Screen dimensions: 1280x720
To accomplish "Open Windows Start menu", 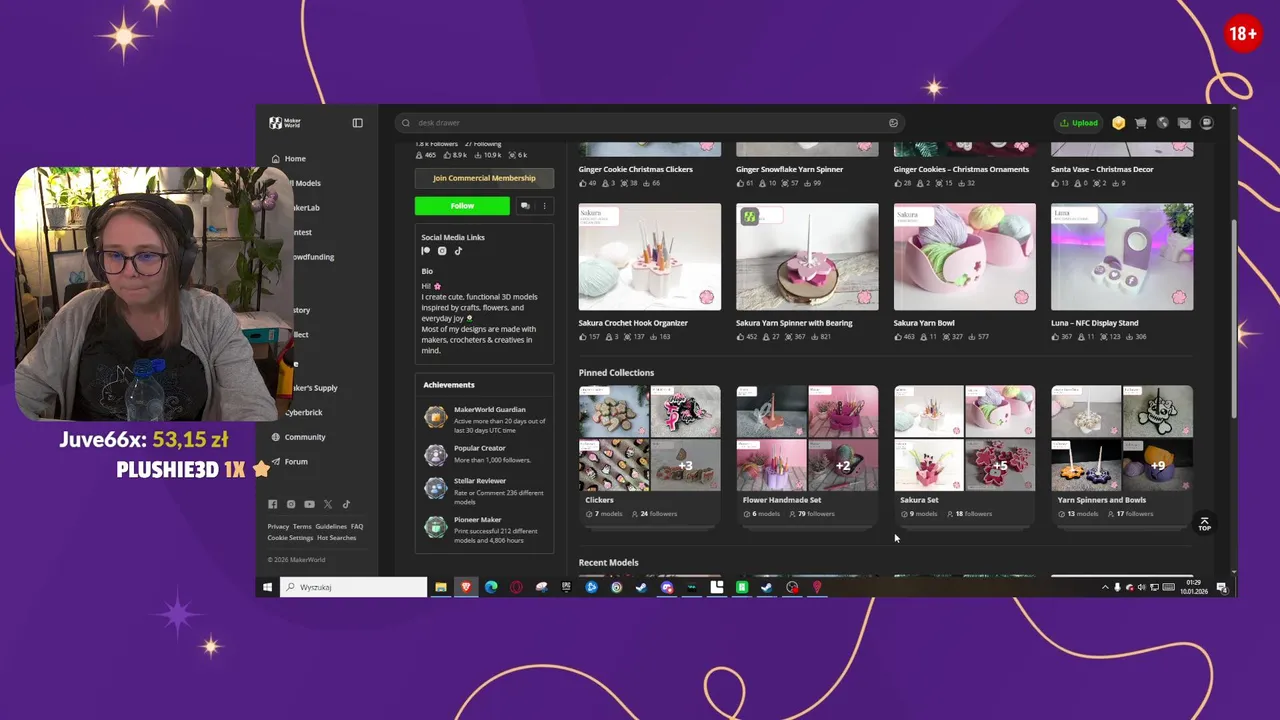I will (x=267, y=587).
